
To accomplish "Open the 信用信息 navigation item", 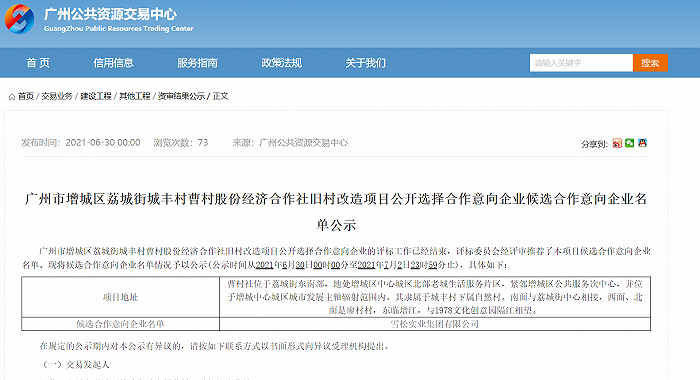I will [113, 63].
